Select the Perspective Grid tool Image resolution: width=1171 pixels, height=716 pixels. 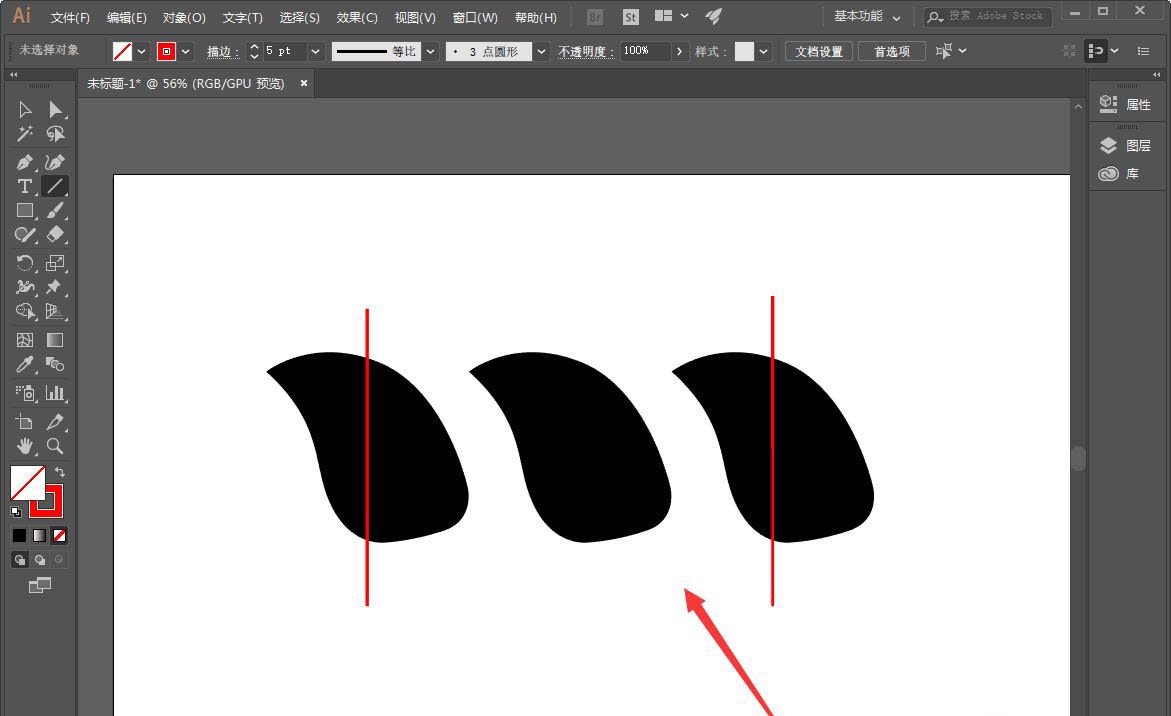55,311
